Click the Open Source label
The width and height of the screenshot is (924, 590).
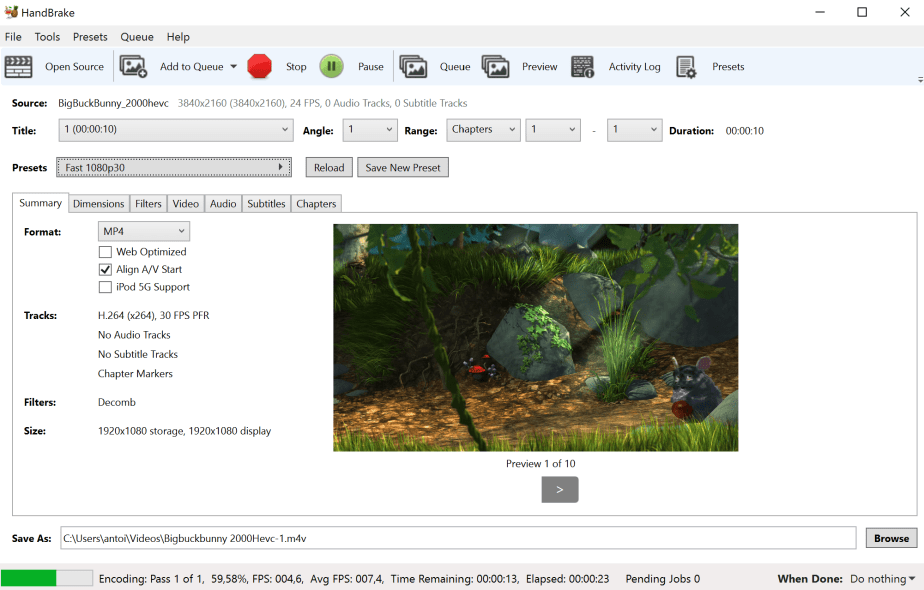[74, 67]
